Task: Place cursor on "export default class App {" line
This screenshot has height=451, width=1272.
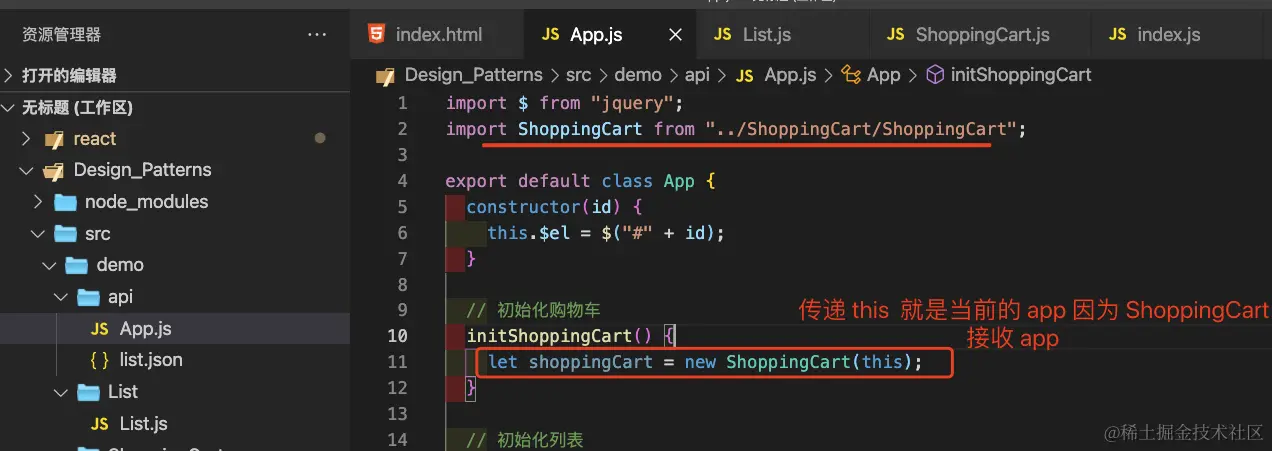Action: tap(579, 181)
